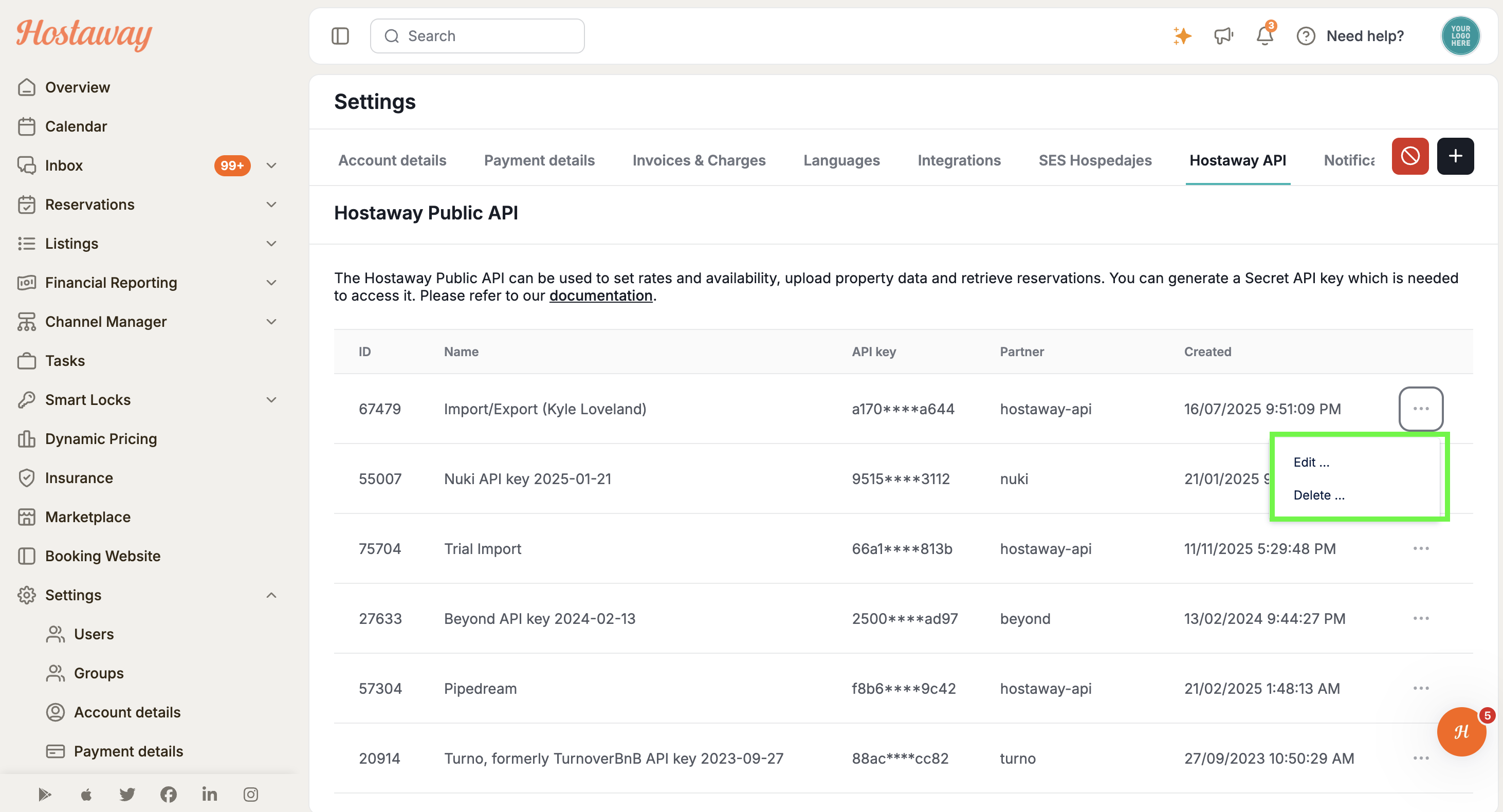Click the Need help? button
This screenshot has width=1503, height=812.
pos(1350,36)
